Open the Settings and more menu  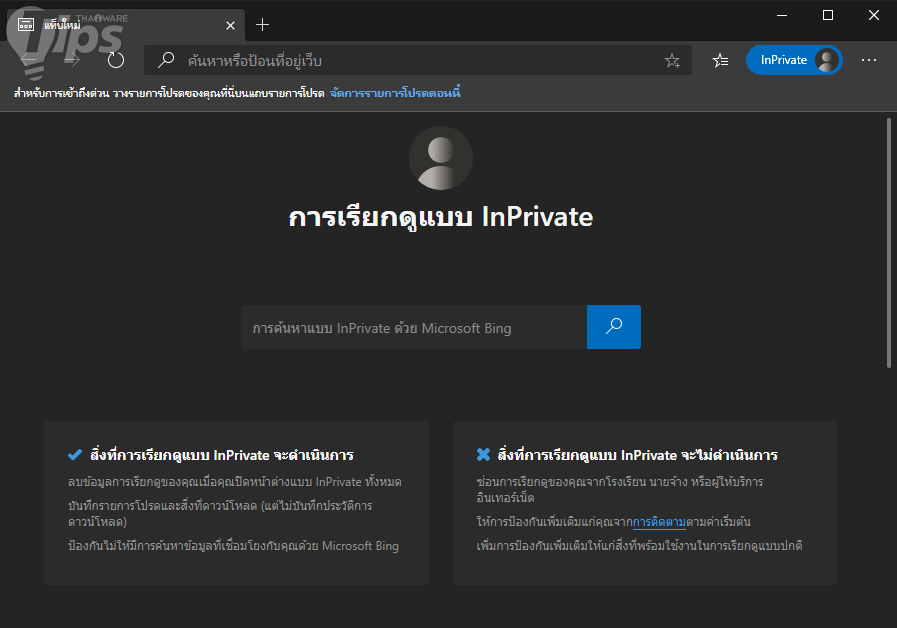(x=868, y=60)
